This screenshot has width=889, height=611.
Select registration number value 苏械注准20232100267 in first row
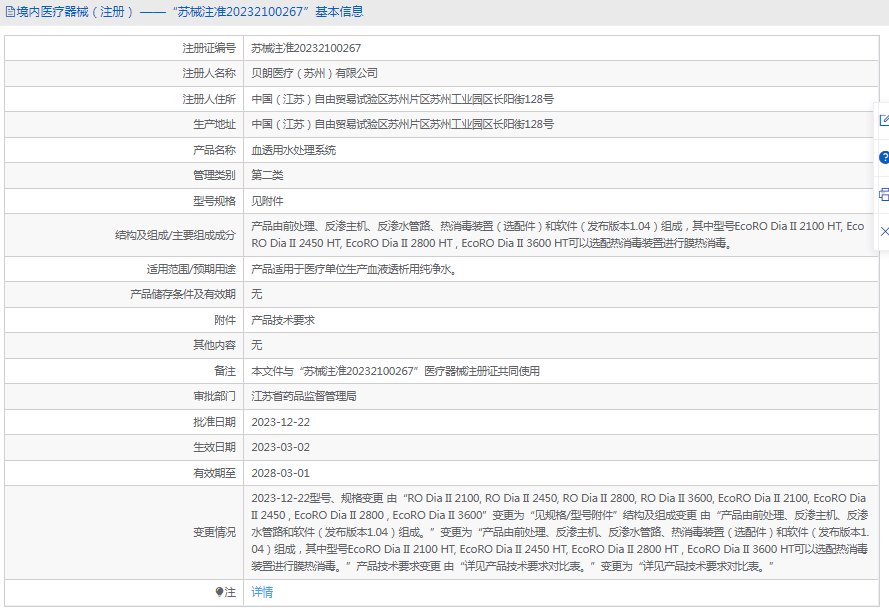pos(306,48)
